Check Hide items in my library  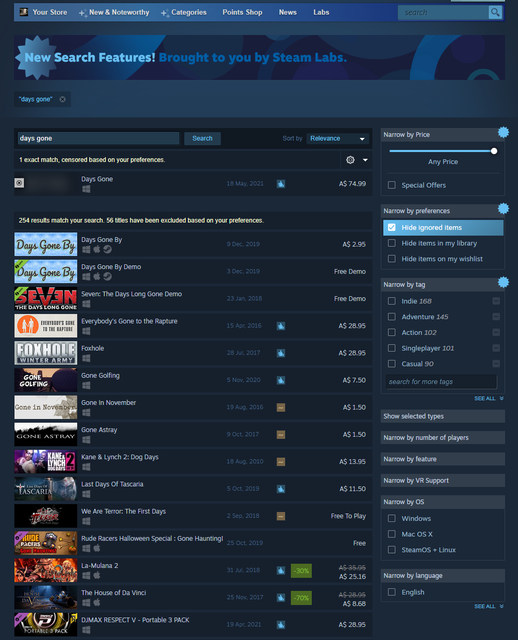[x=392, y=243]
